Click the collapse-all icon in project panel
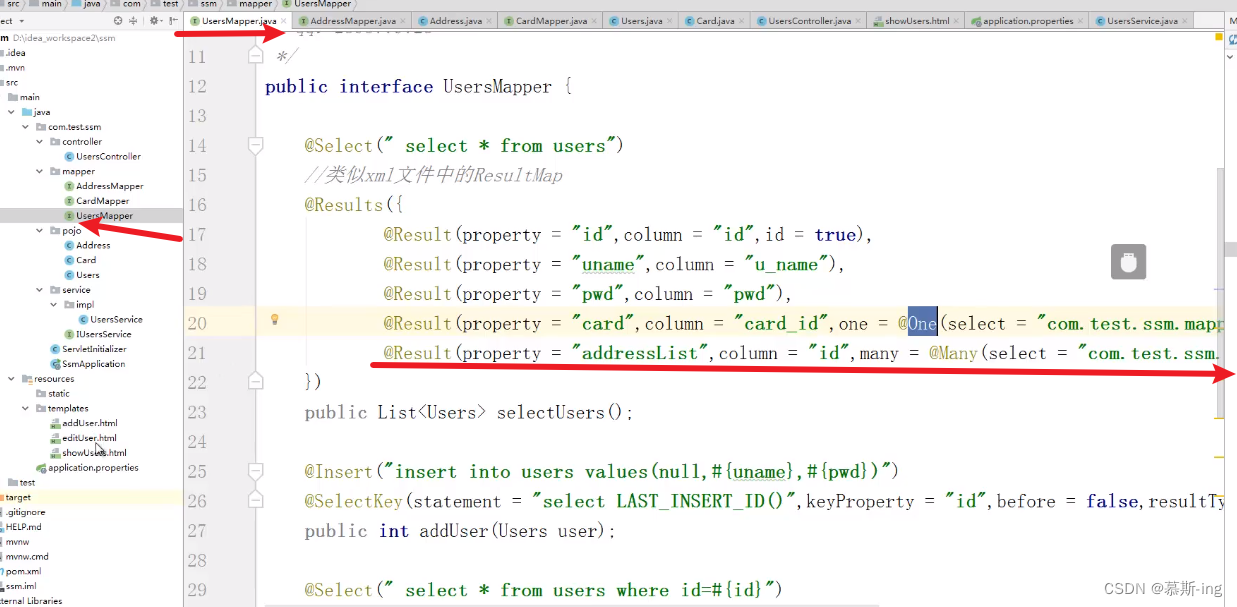1237x607 pixels. (x=133, y=20)
